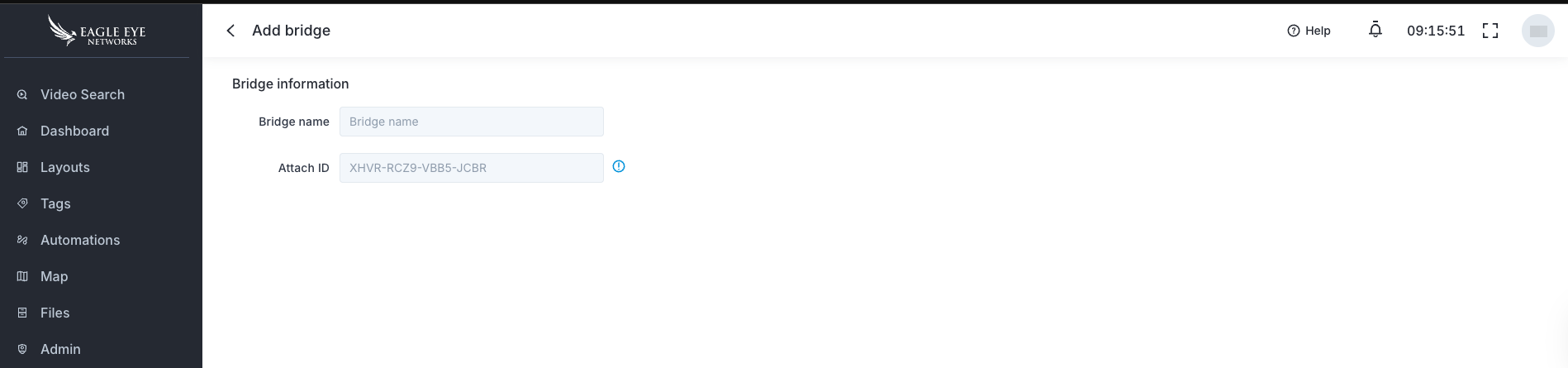Click the Tags label icon
This screenshot has height=368, width=1568.
pos(22,204)
